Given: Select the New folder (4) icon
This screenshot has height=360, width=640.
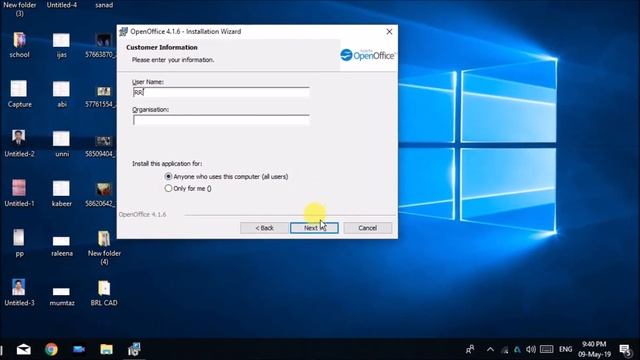Looking at the screenshot, I should (104, 248).
